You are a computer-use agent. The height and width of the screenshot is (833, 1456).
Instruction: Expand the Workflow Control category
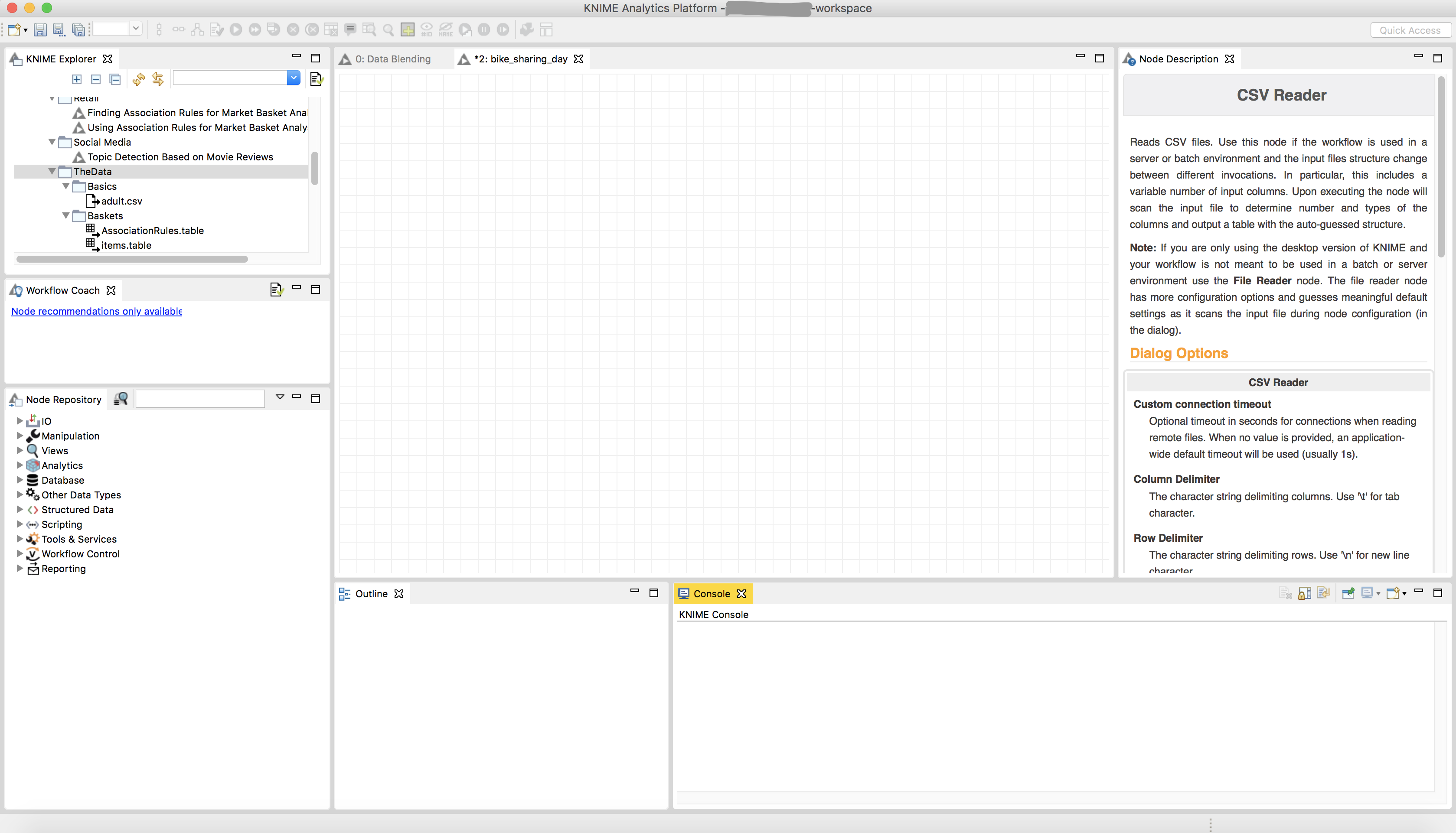[x=20, y=553]
